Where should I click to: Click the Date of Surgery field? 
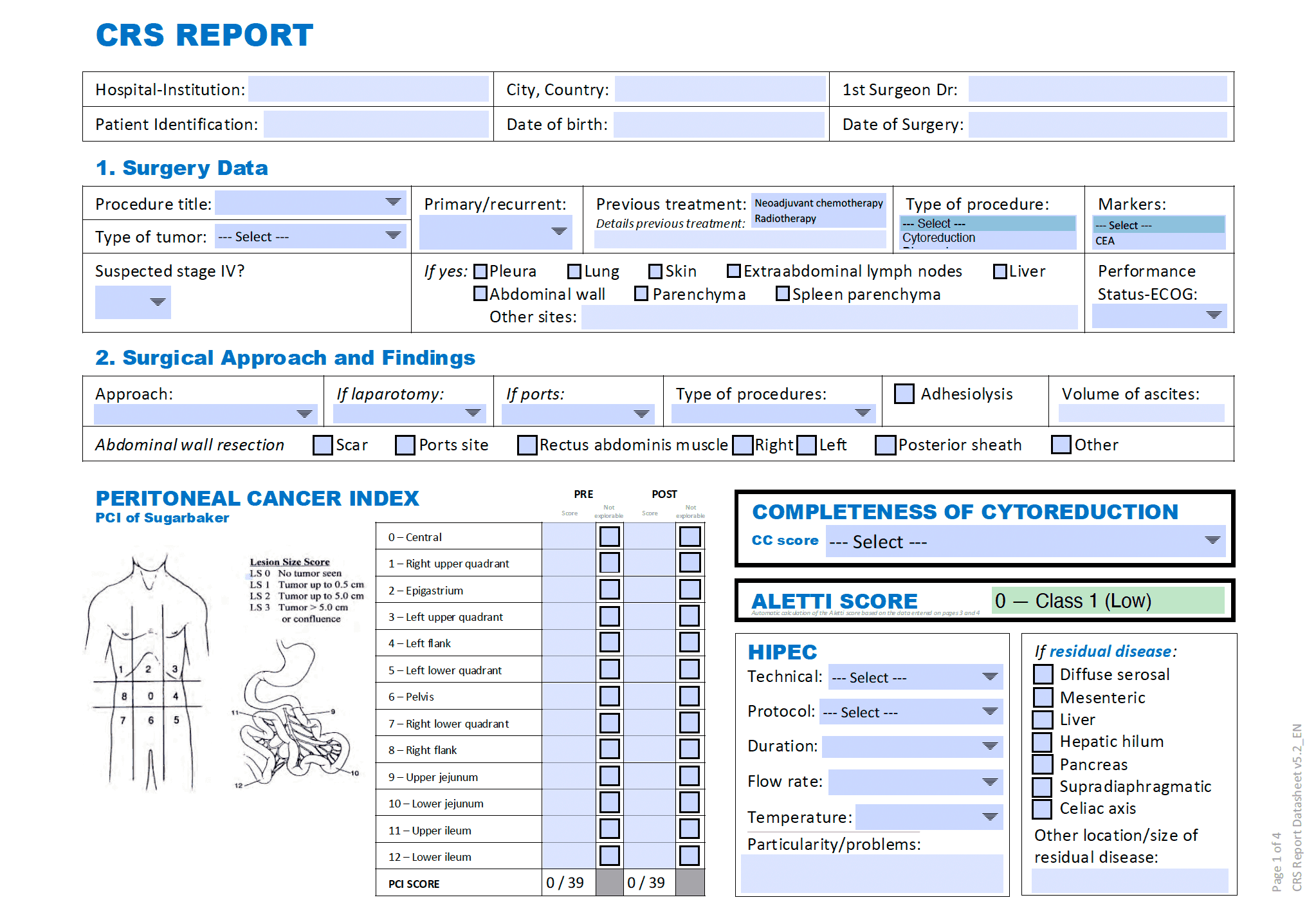tap(1097, 124)
